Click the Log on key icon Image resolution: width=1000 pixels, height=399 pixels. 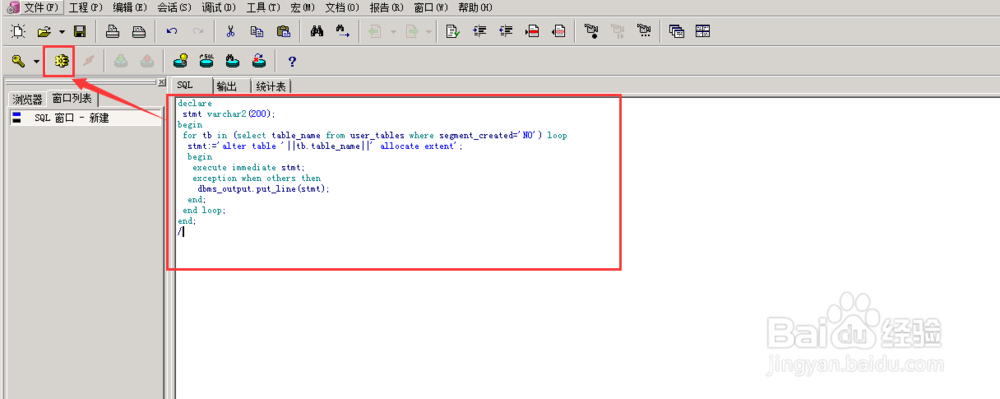click(x=18, y=61)
